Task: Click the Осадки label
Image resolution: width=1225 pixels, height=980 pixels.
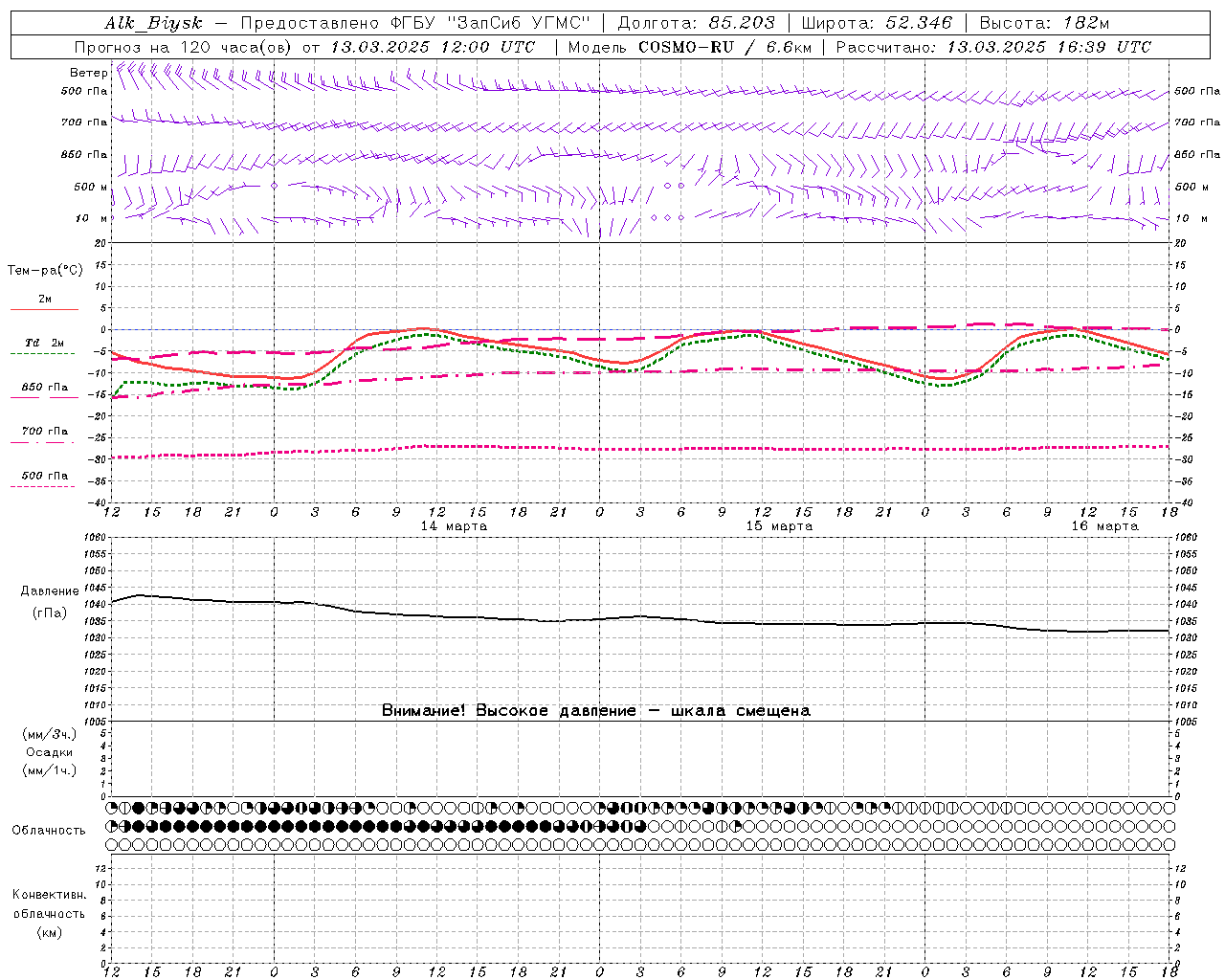Action: [50, 752]
